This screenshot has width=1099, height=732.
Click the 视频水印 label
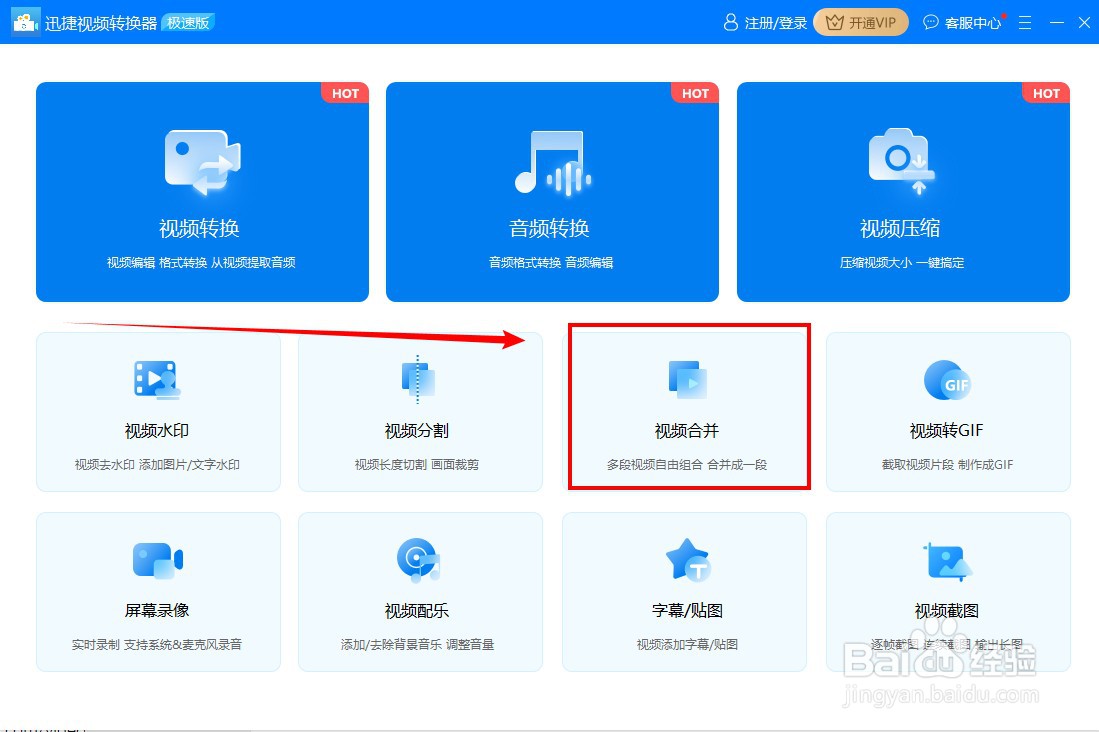(157, 431)
